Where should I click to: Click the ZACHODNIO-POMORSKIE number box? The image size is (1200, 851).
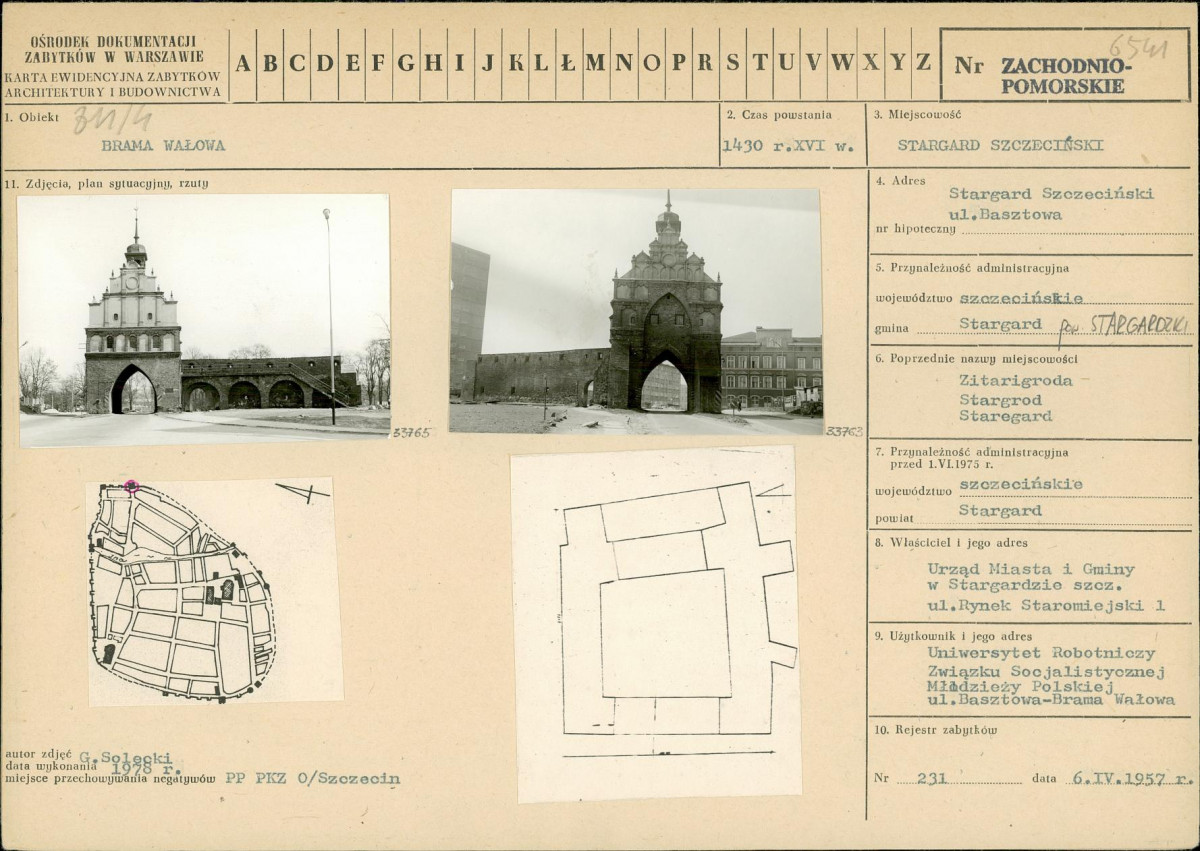point(1065,65)
